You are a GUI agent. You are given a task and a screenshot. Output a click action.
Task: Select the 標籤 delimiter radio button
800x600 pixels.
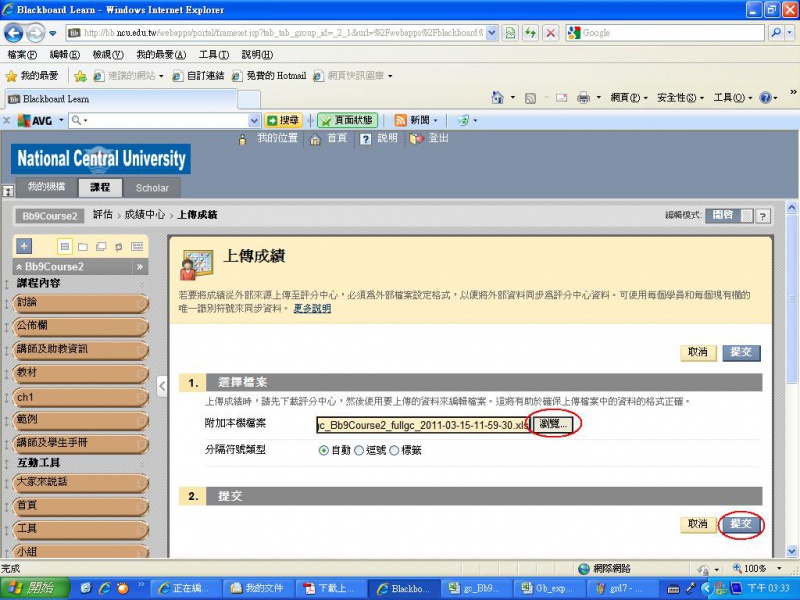[x=394, y=451]
